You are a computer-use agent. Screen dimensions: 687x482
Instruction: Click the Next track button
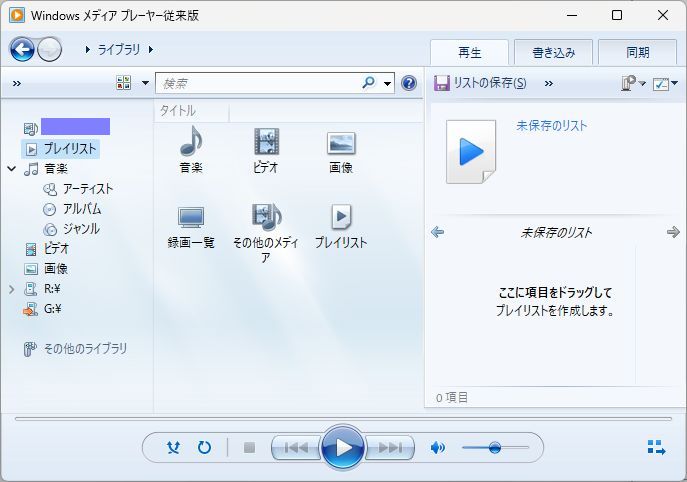coord(390,447)
